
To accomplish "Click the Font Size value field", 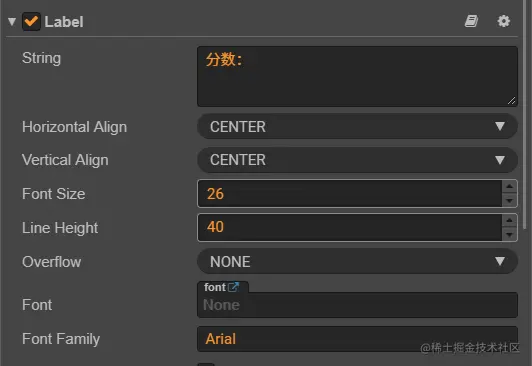I will pos(349,194).
